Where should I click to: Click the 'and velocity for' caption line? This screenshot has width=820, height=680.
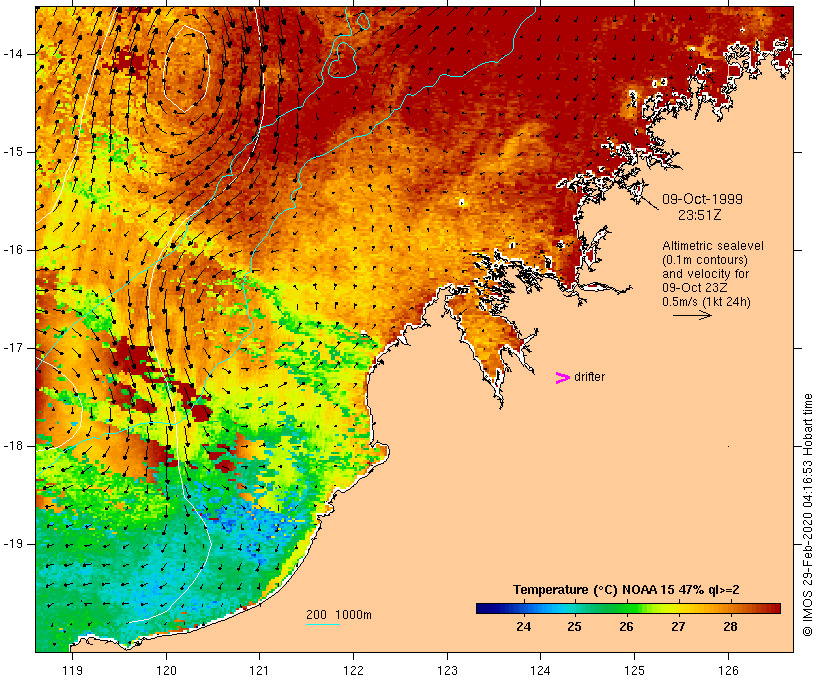(705, 274)
